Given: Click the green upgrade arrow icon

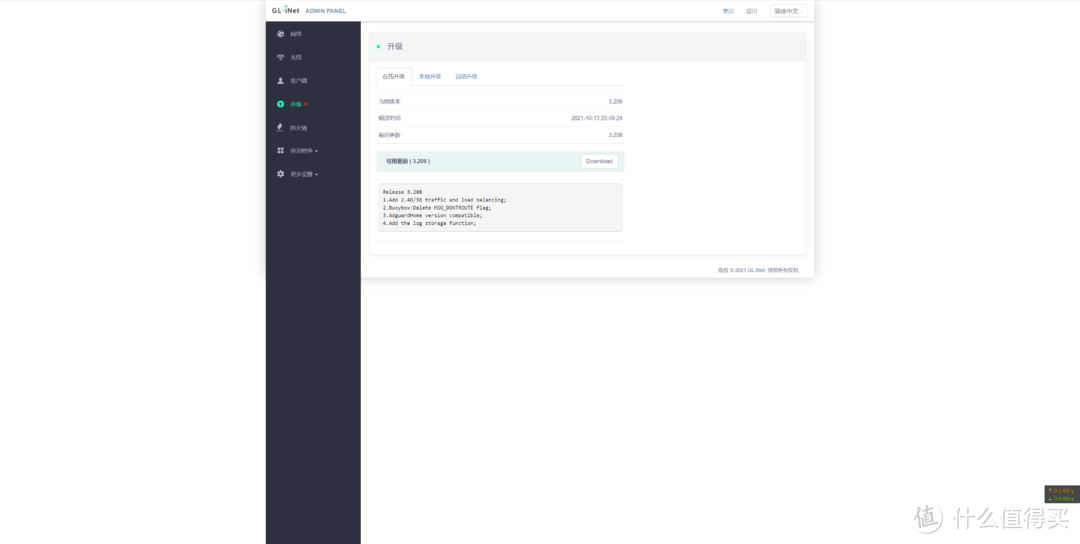Looking at the screenshot, I should [281, 104].
